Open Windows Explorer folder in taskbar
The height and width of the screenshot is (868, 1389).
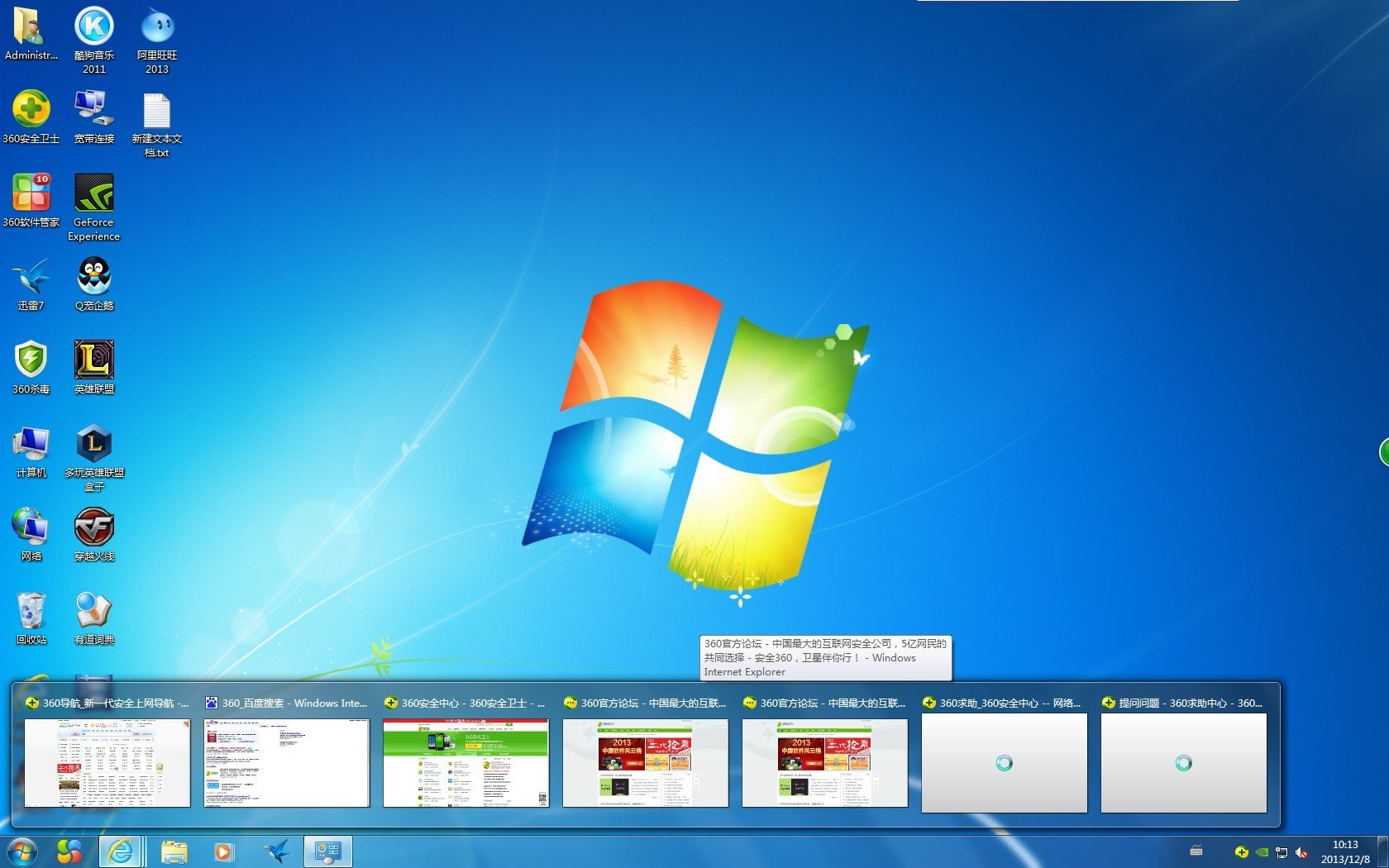pos(174,851)
